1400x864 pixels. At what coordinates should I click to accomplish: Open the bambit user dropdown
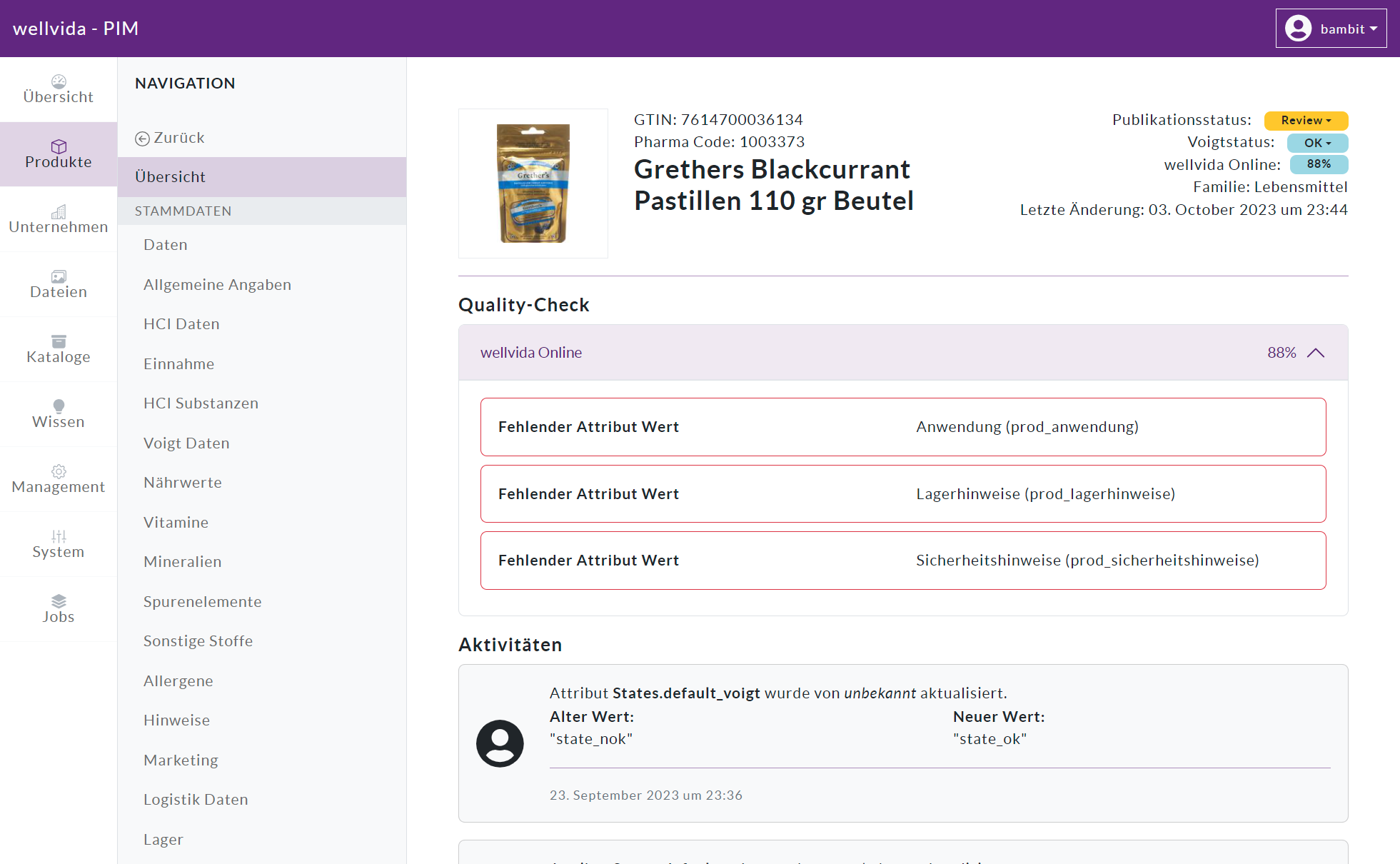pyautogui.click(x=1331, y=29)
